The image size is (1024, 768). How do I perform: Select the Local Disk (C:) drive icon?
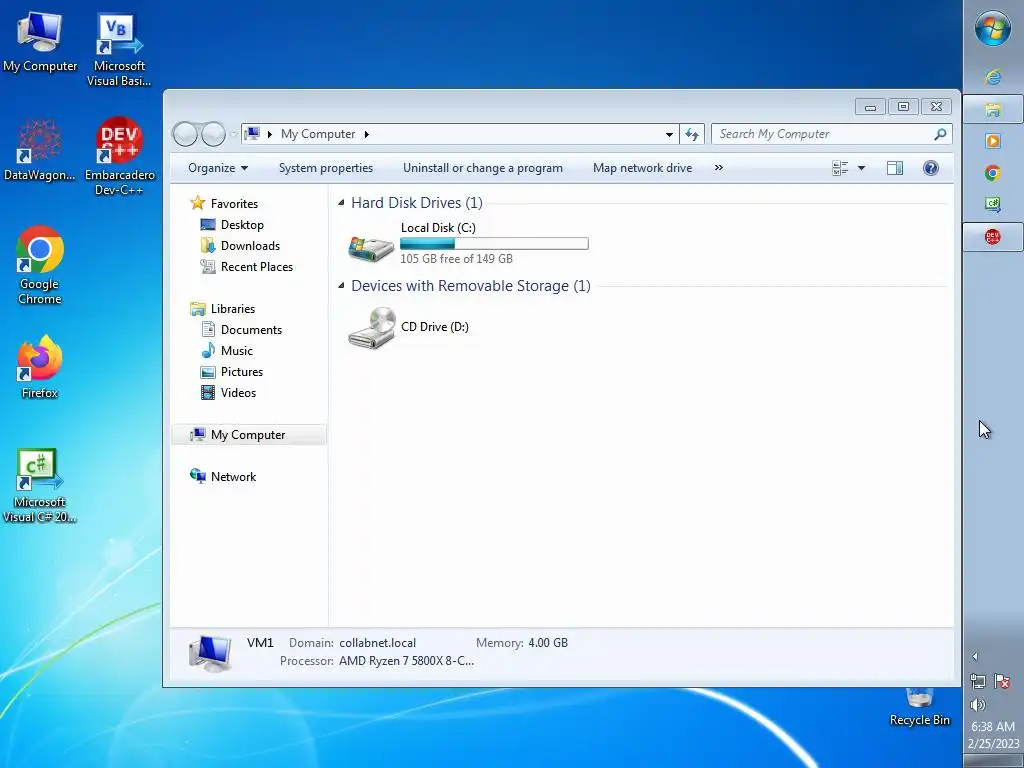click(x=371, y=247)
